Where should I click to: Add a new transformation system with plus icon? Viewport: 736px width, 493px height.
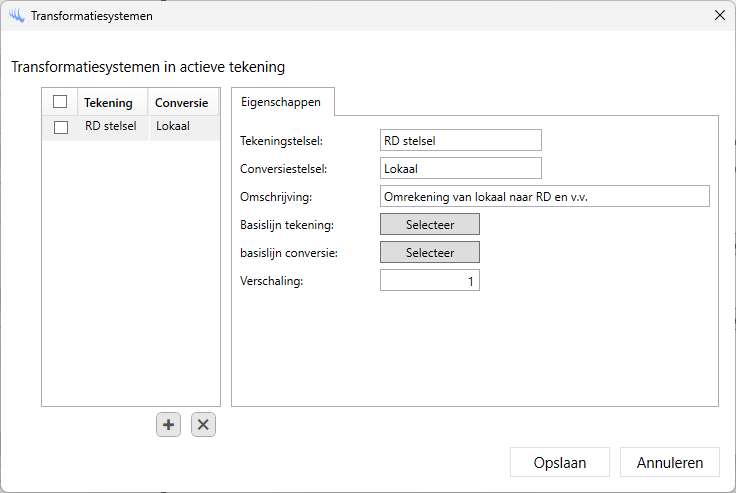[168, 425]
